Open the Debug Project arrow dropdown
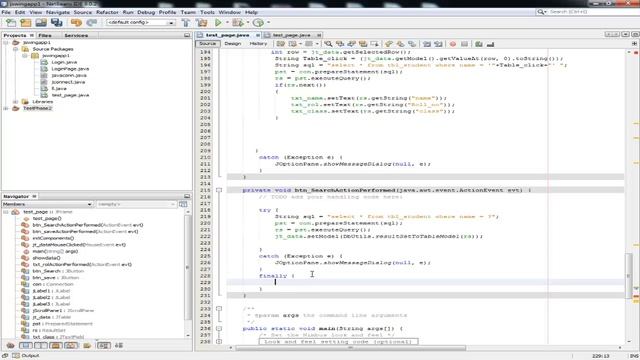The image size is (640, 360). [247, 23]
